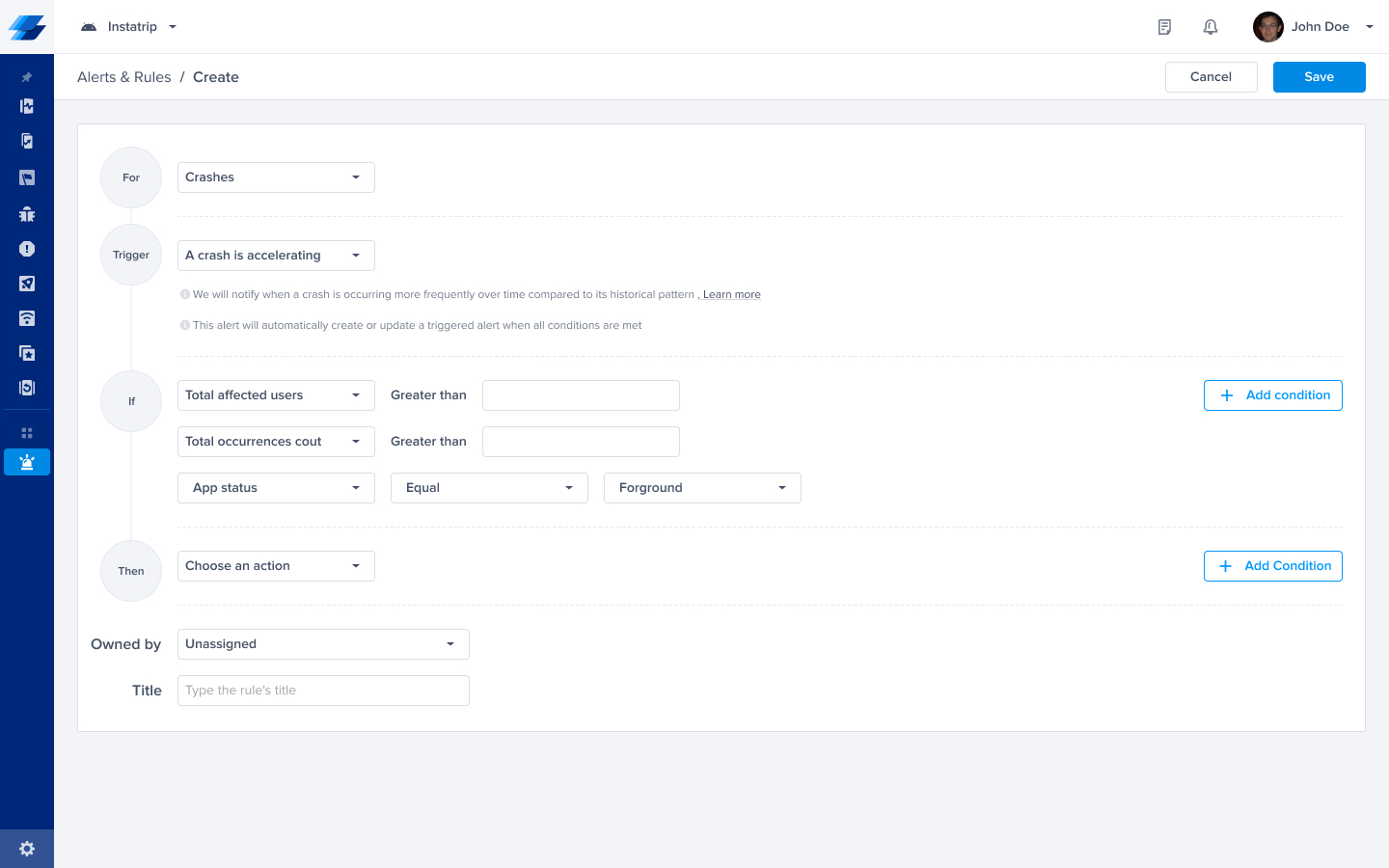Click 'Add Condition' in the Then section
1389x868 pixels.
click(1272, 566)
